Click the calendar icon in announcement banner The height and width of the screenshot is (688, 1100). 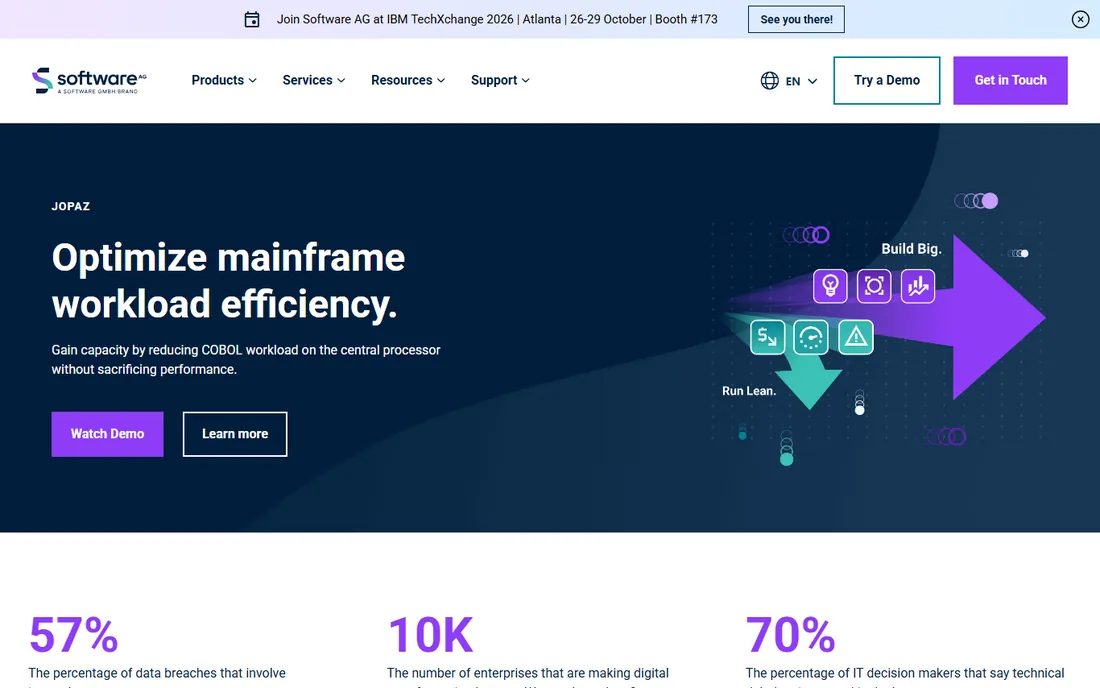pyautogui.click(x=252, y=20)
